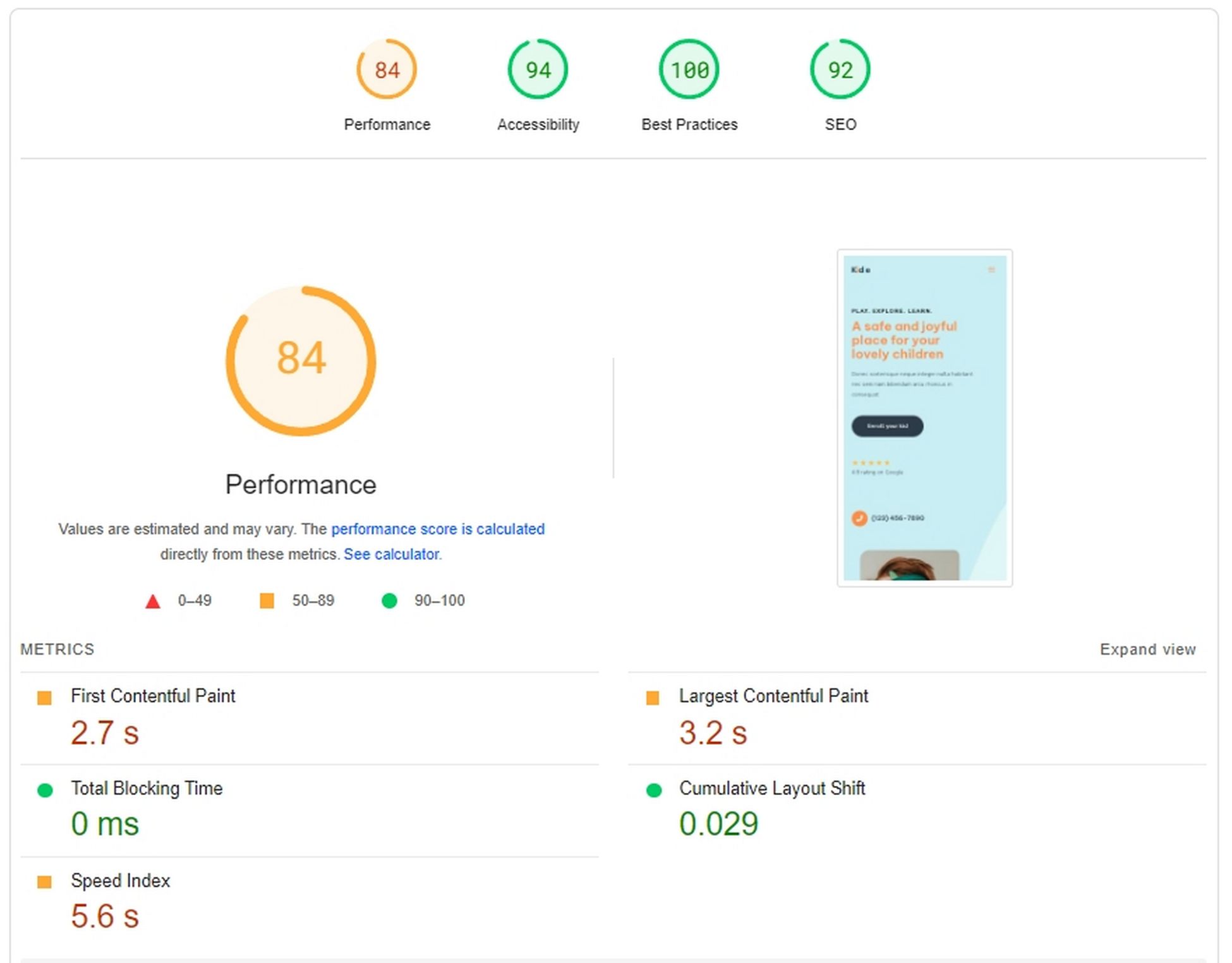The height and width of the screenshot is (963, 1232).
Task: Click the SEO score gauge showing 92
Action: (x=840, y=70)
